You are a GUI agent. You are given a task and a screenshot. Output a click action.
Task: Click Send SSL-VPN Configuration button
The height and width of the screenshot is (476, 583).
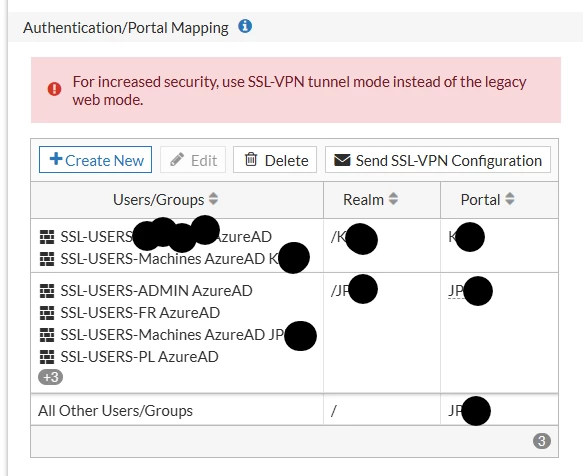click(x=438, y=160)
